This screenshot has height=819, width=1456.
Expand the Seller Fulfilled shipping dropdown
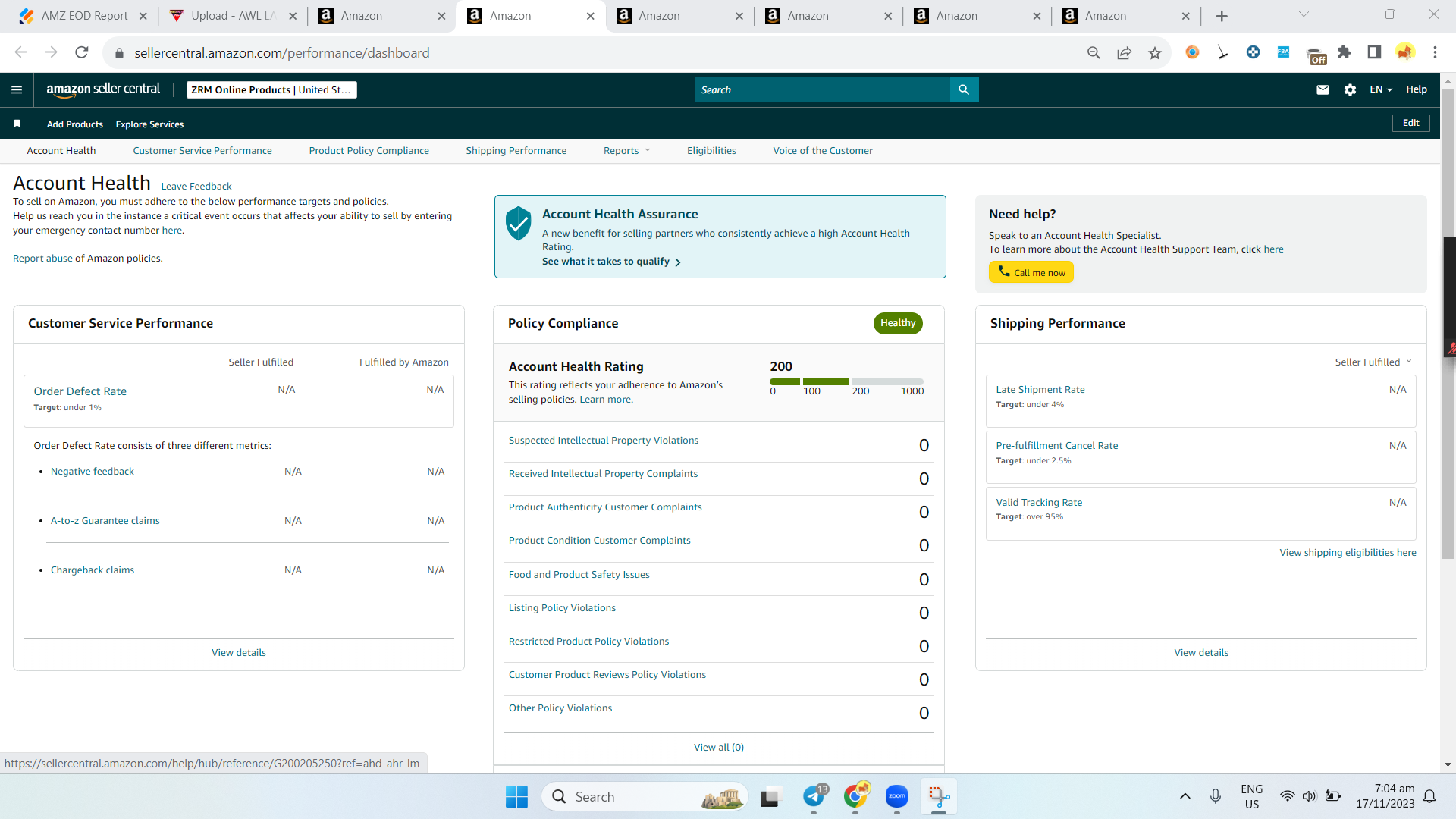point(1373,362)
